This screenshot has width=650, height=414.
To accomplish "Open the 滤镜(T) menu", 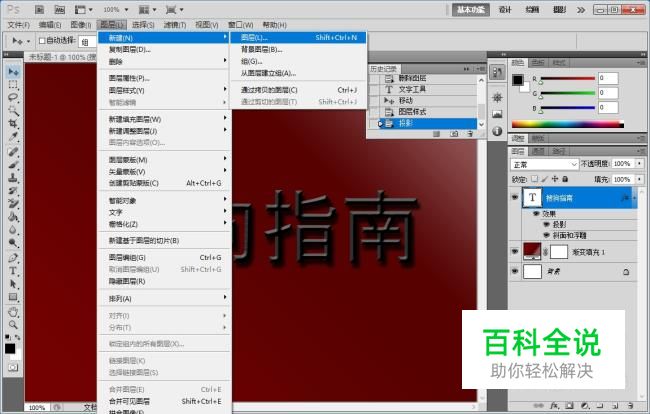I will 175,25.
